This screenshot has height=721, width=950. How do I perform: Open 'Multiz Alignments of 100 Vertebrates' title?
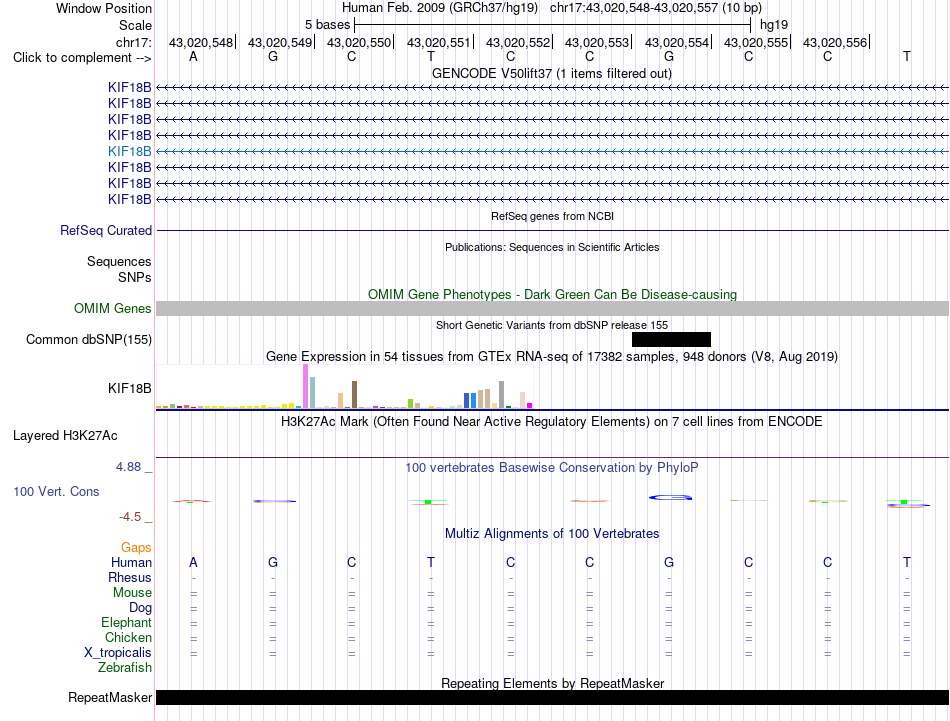click(x=552, y=534)
